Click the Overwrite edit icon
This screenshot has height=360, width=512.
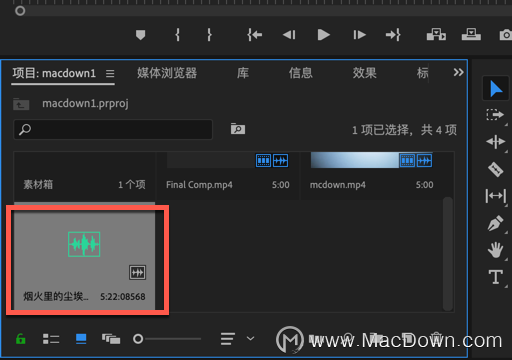(471, 34)
